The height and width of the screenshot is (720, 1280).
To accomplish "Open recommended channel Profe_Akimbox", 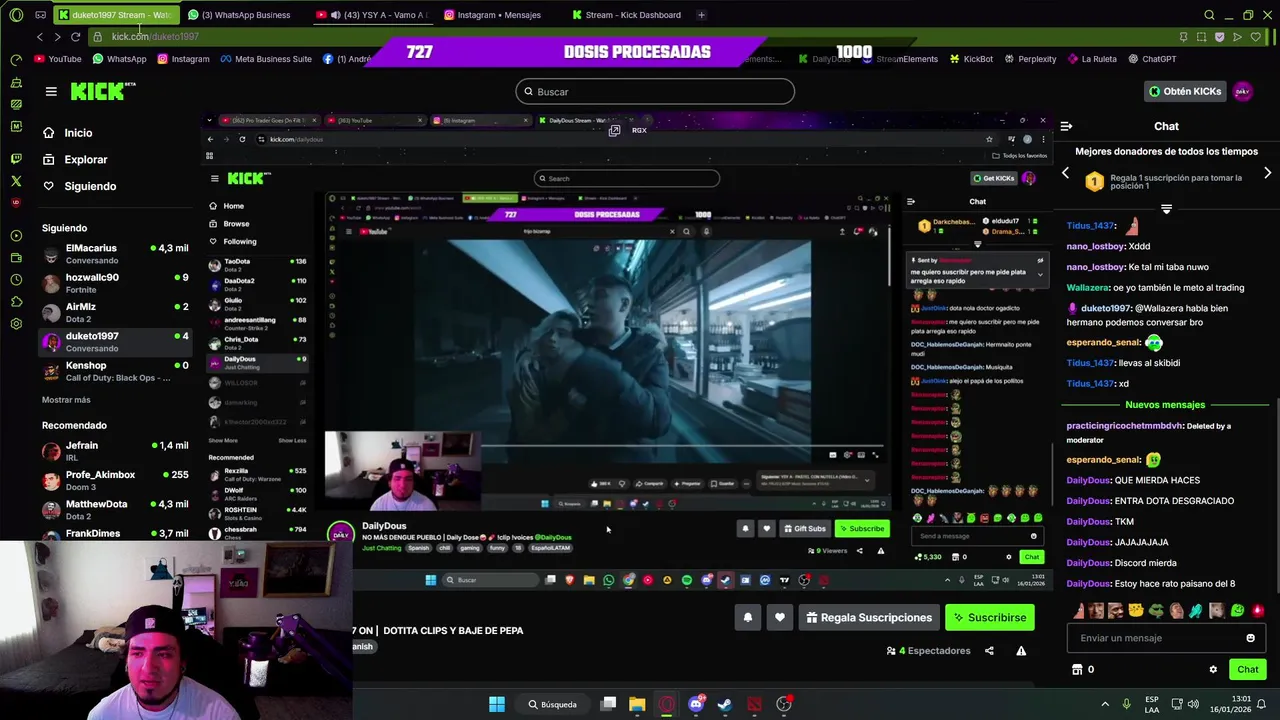I will point(114,480).
